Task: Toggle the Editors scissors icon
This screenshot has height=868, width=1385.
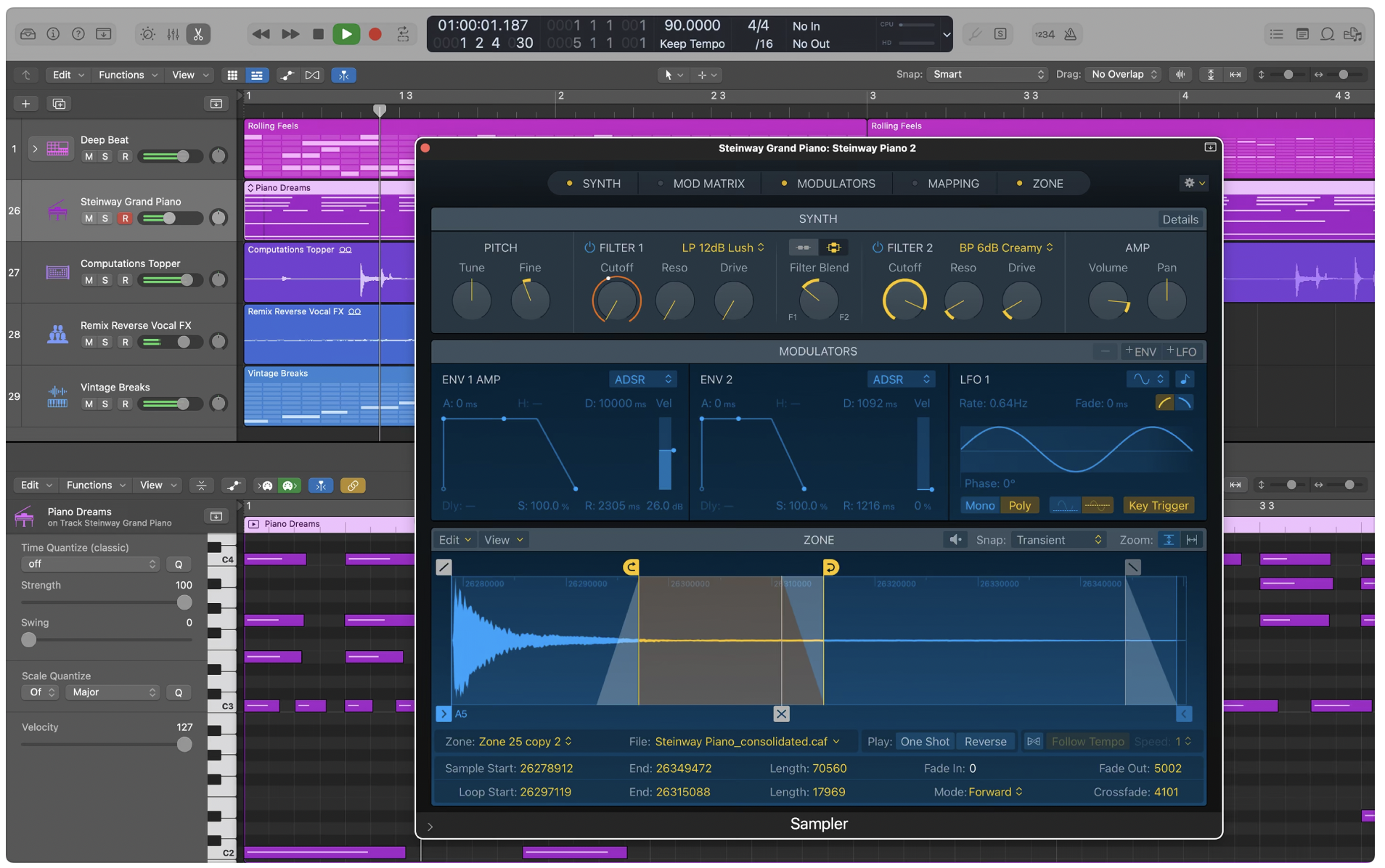Action: click(198, 34)
